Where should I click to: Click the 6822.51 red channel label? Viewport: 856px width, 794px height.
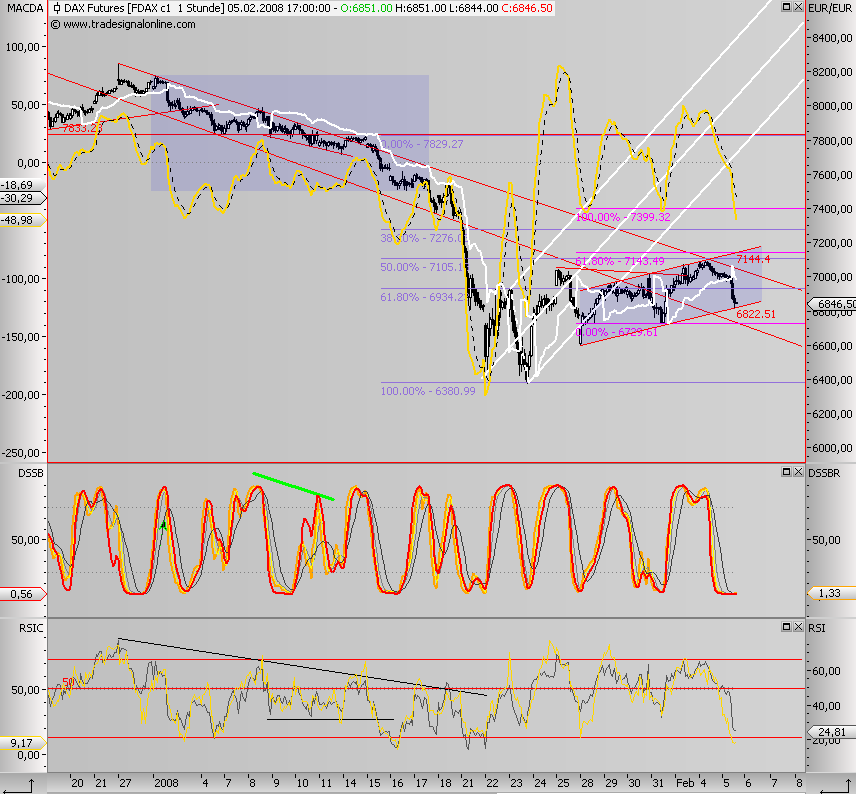756,314
